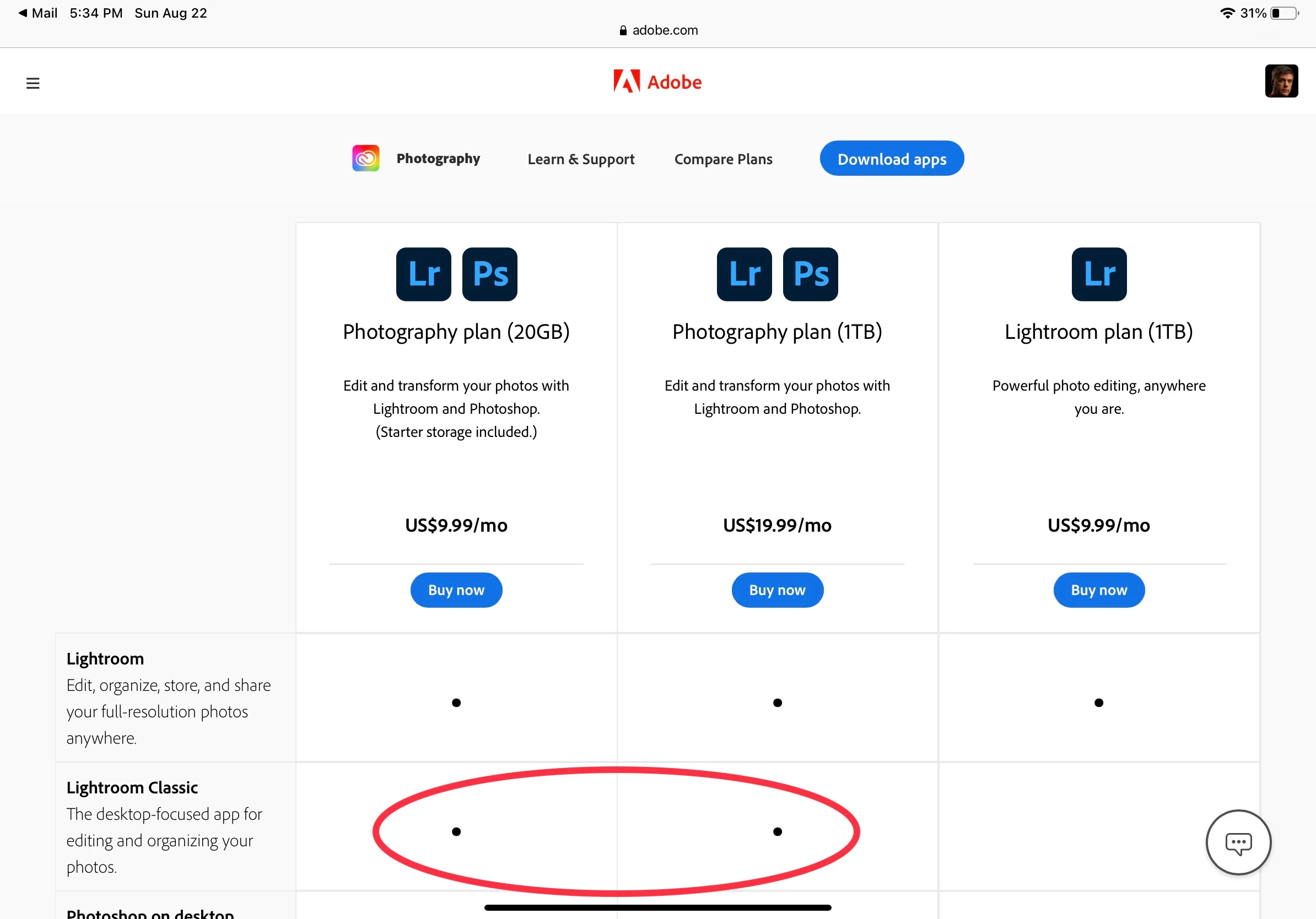
Task: Buy now for Photography plan 1TB
Action: pyautogui.click(x=777, y=590)
